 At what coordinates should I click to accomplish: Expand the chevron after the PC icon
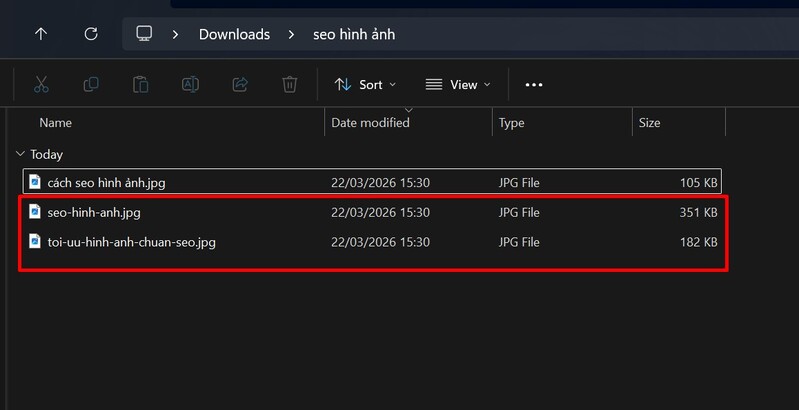pyautogui.click(x=175, y=35)
